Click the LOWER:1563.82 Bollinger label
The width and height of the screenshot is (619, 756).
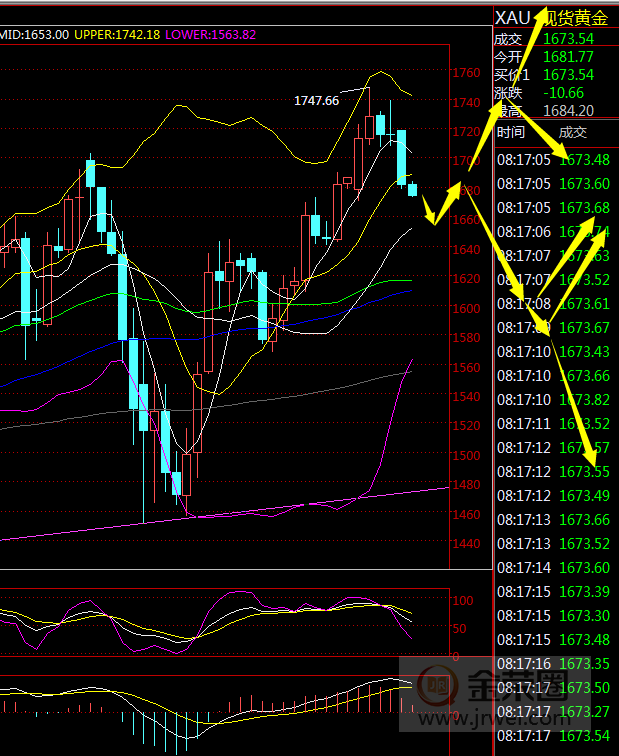[x=210, y=34]
